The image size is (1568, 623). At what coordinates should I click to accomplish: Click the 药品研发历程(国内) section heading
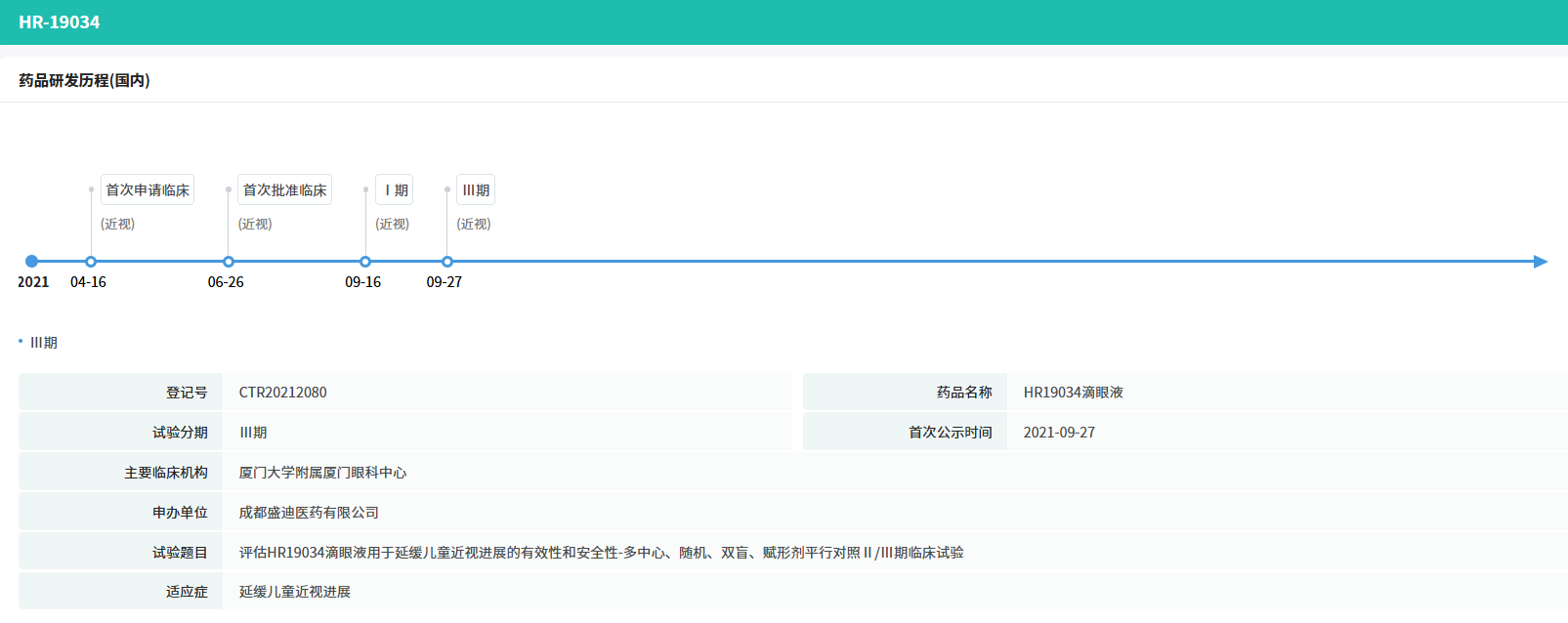(x=84, y=81)
